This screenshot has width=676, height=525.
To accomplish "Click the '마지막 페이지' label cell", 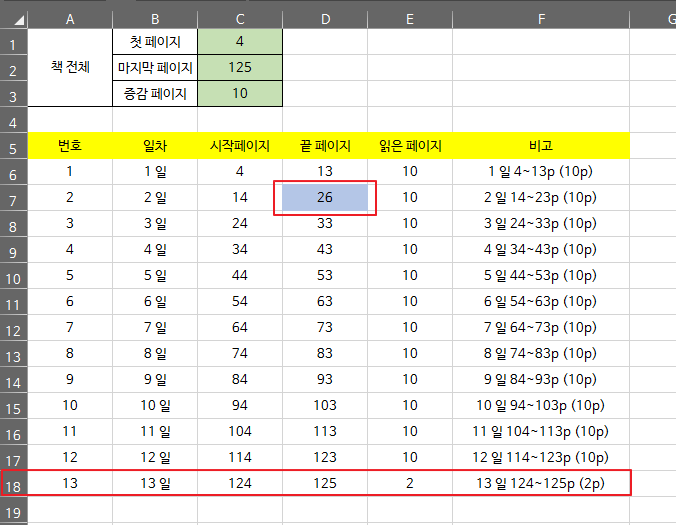I will (155, 68).
